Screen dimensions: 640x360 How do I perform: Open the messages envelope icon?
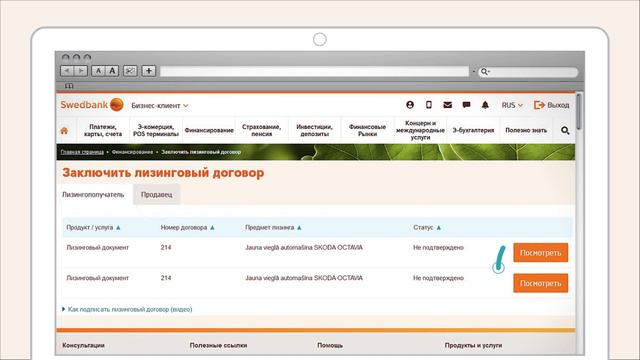447,105
